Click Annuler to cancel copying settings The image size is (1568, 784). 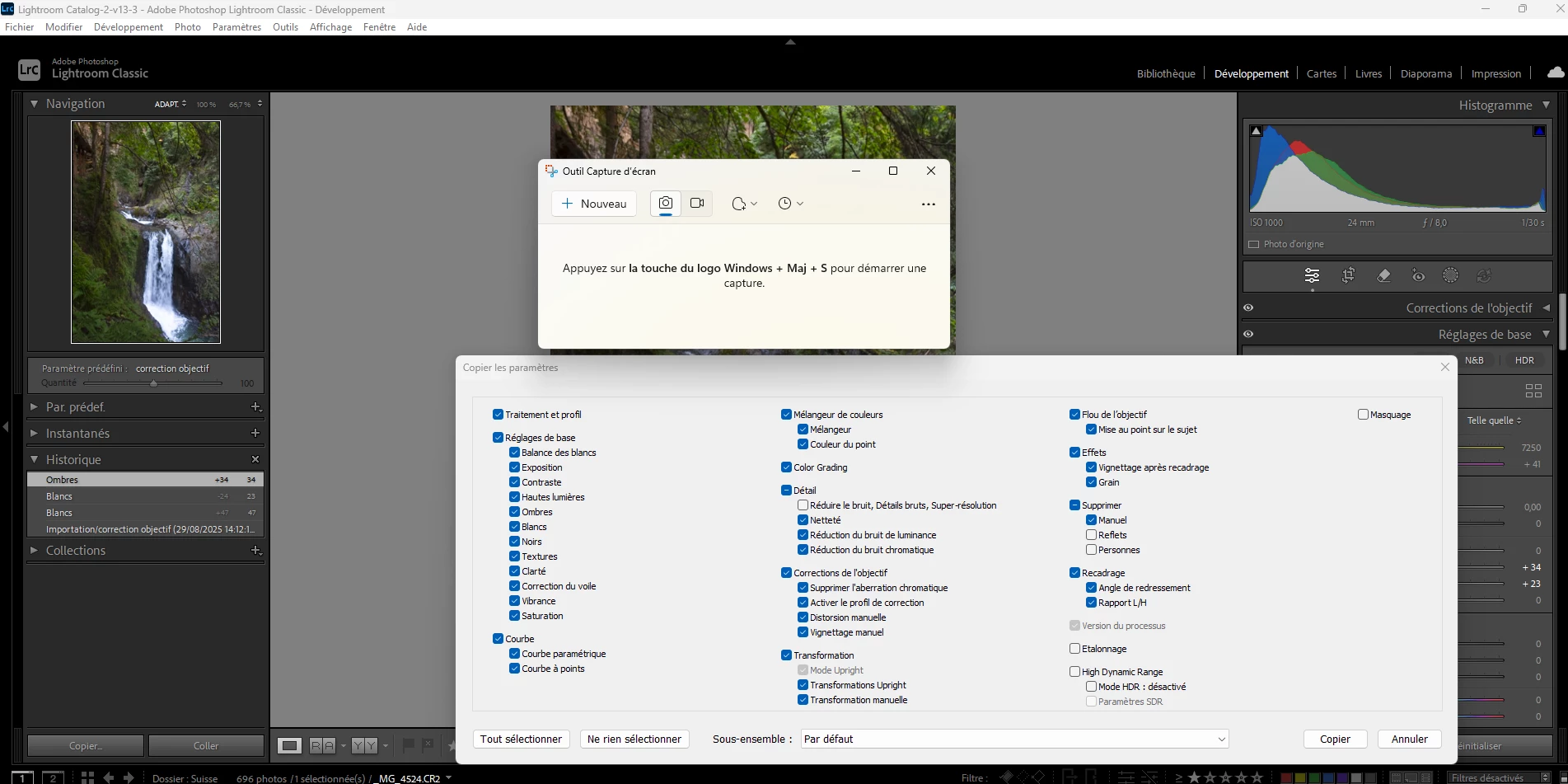pos(1409,739)
